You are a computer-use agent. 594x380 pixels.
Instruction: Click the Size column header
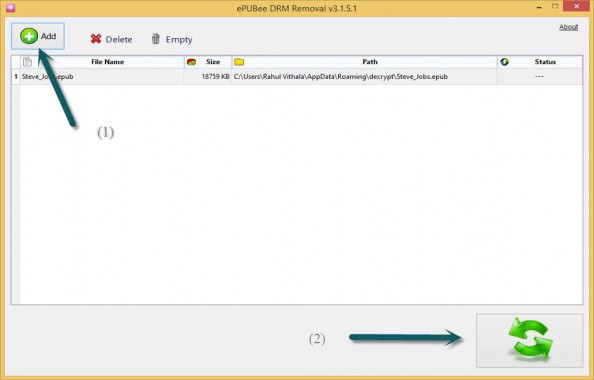[208, 62]
